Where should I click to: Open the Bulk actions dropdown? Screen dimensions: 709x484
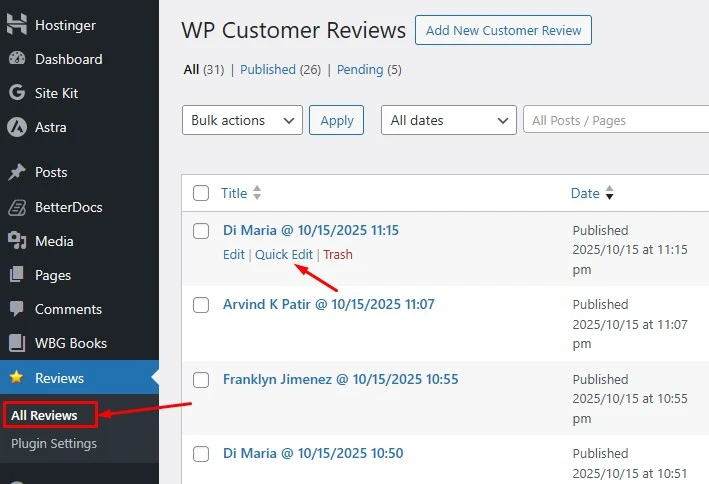click(242, 120)
